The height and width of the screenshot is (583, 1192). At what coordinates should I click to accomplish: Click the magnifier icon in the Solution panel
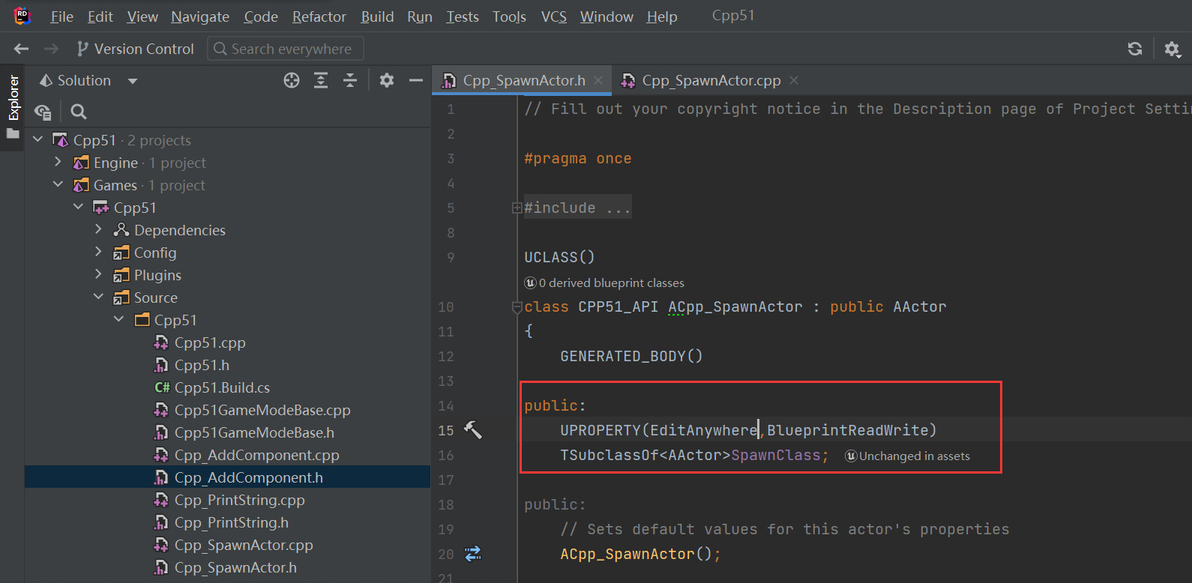79,112
